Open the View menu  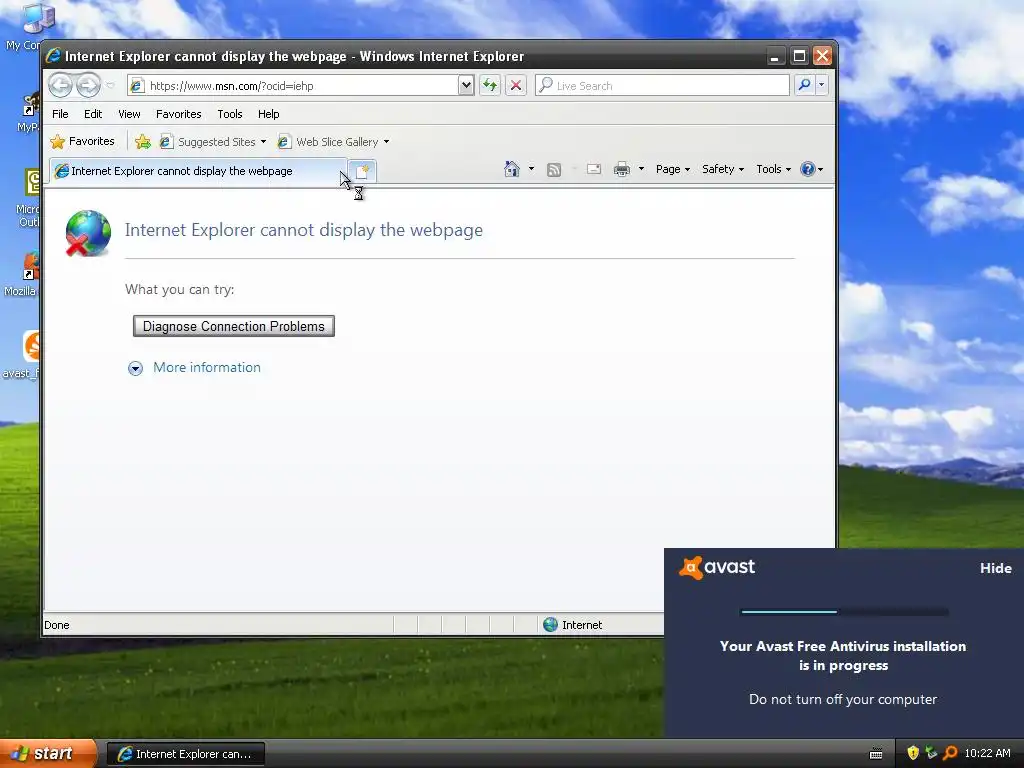(129, 114)
